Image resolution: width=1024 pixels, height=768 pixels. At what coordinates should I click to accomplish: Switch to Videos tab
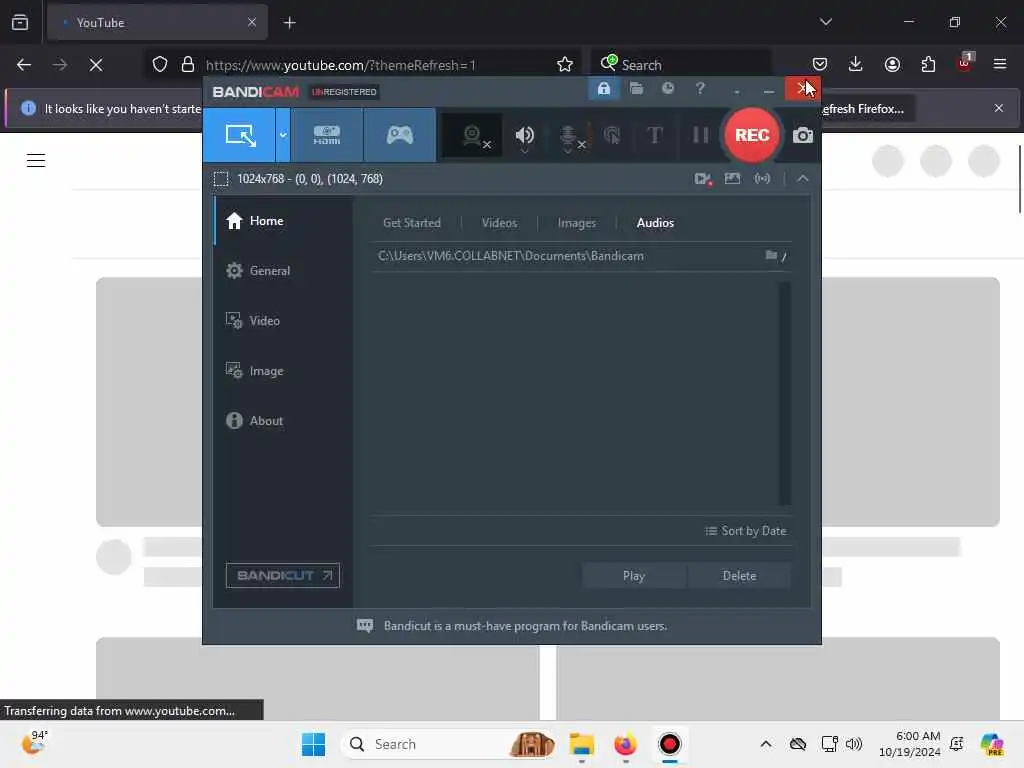click(x=499, y=223)
